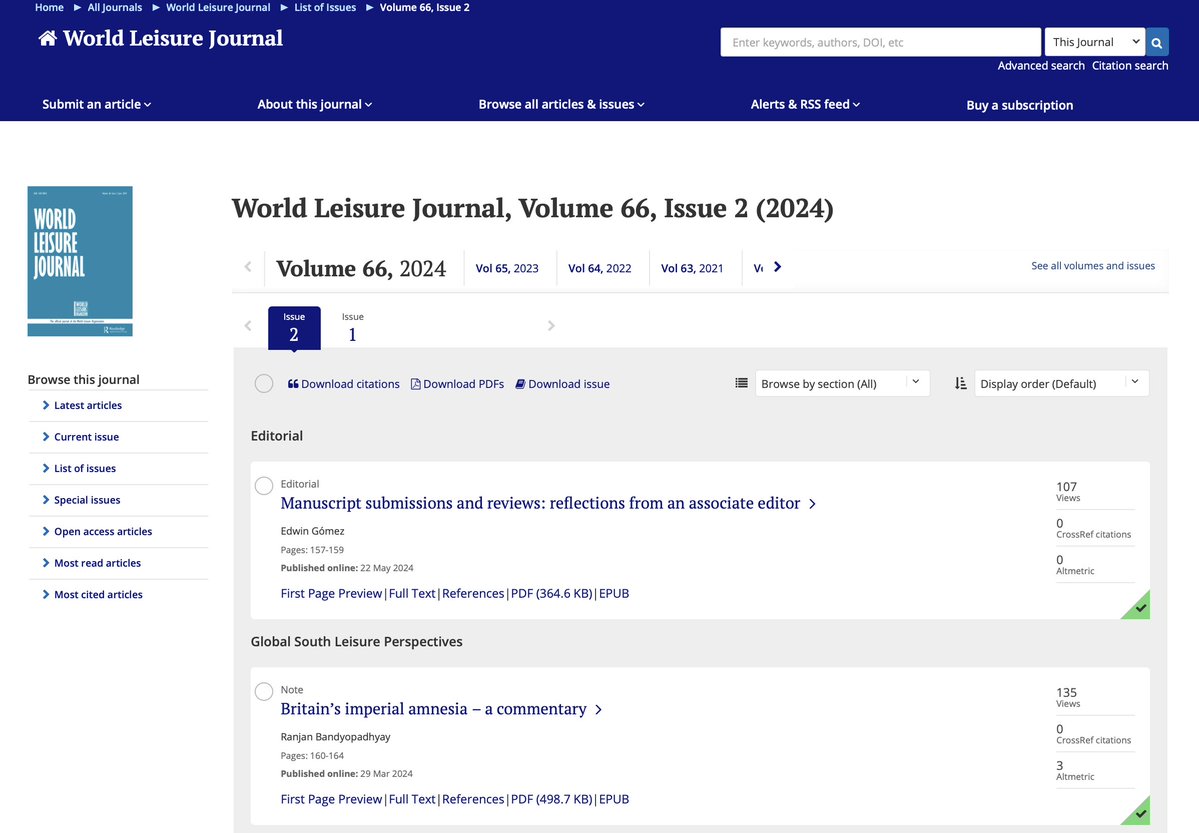The width and height of the screenshot is (1199, 833).
Task: Select the Issue 2 tab
Action: pos(294,327)
